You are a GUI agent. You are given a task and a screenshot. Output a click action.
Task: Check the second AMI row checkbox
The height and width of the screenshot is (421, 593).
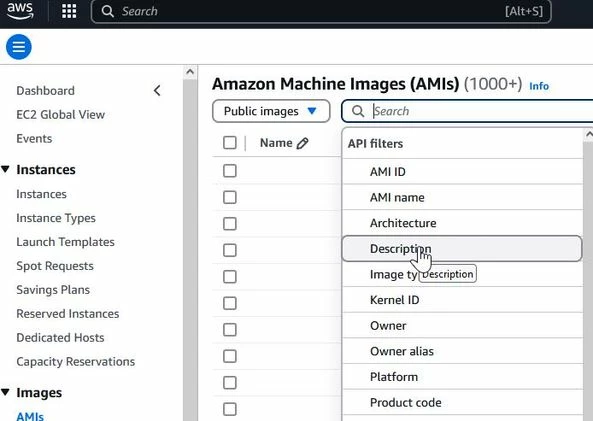tap(230, 197)
